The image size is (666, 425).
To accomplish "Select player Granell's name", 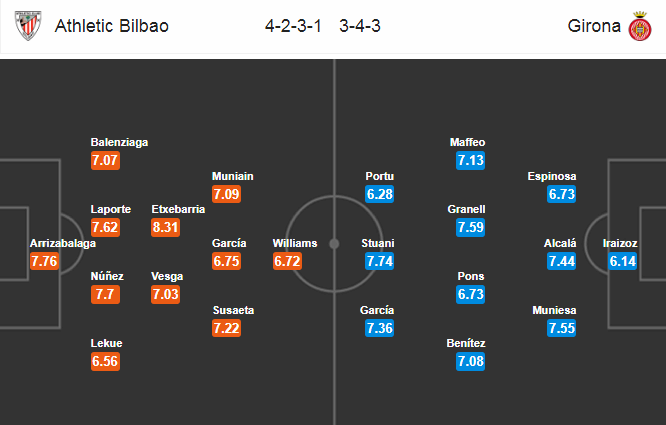I will coord(466,209).
